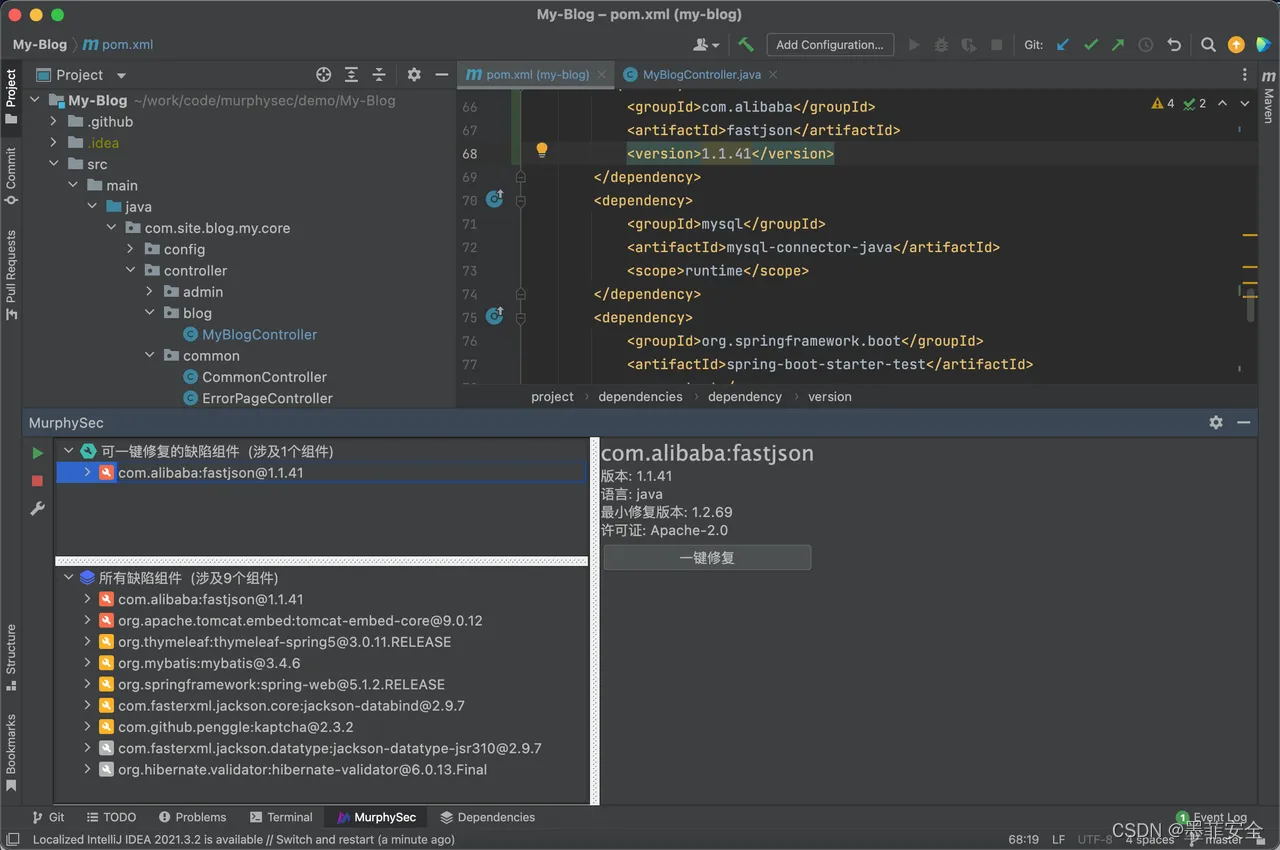The height and width of the screenshot is (850, 1280).
Task: Expand the admin package
Action: [x=150, y=291]
